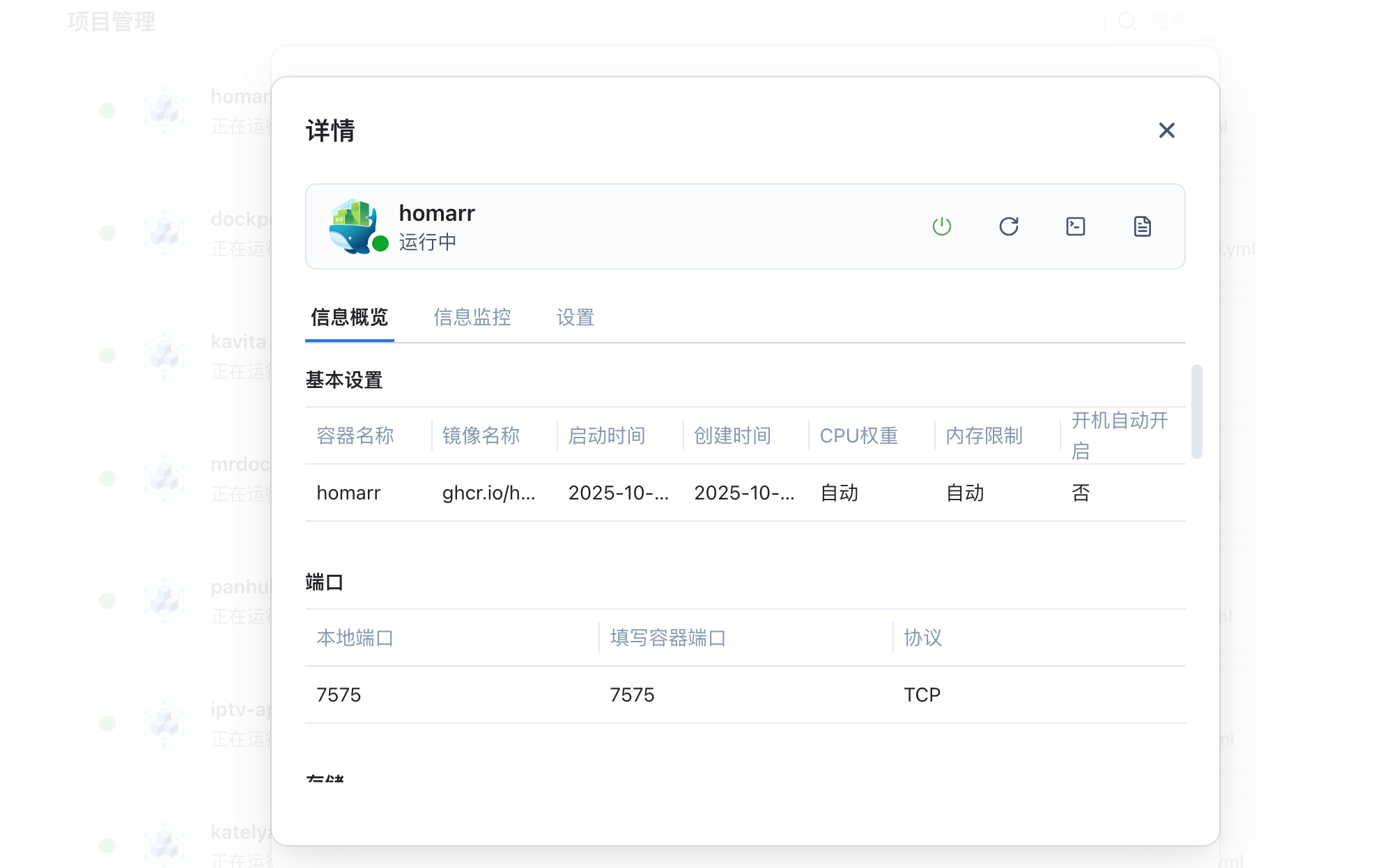1399x868 pixels.
Task: Click the truncated ghcr.io image name cell
Action: [488, 493]
